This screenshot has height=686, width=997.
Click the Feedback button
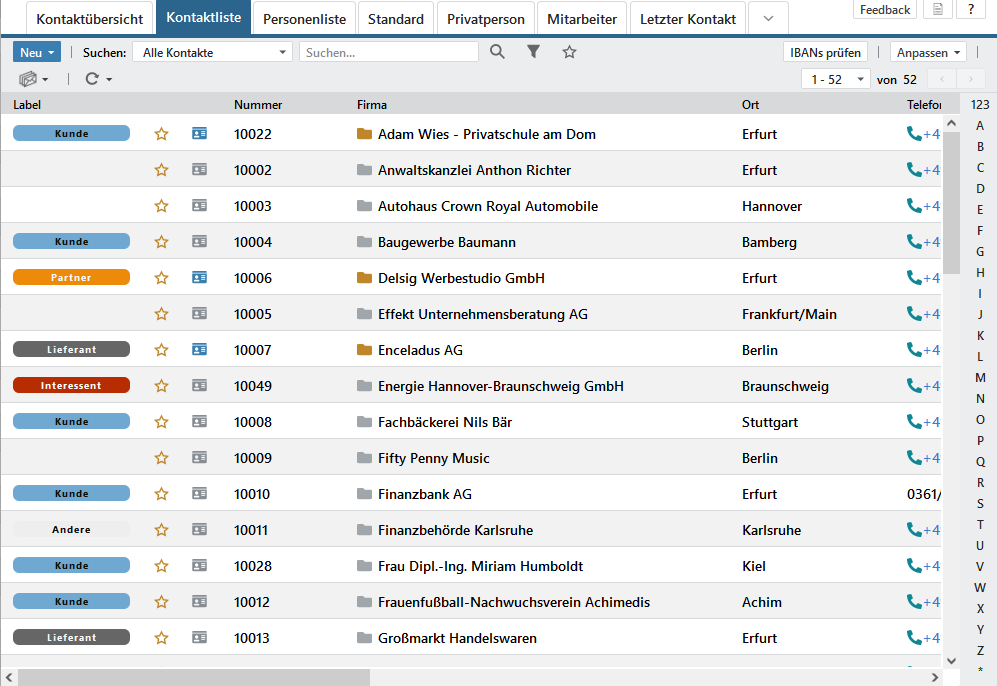[884, 10]
